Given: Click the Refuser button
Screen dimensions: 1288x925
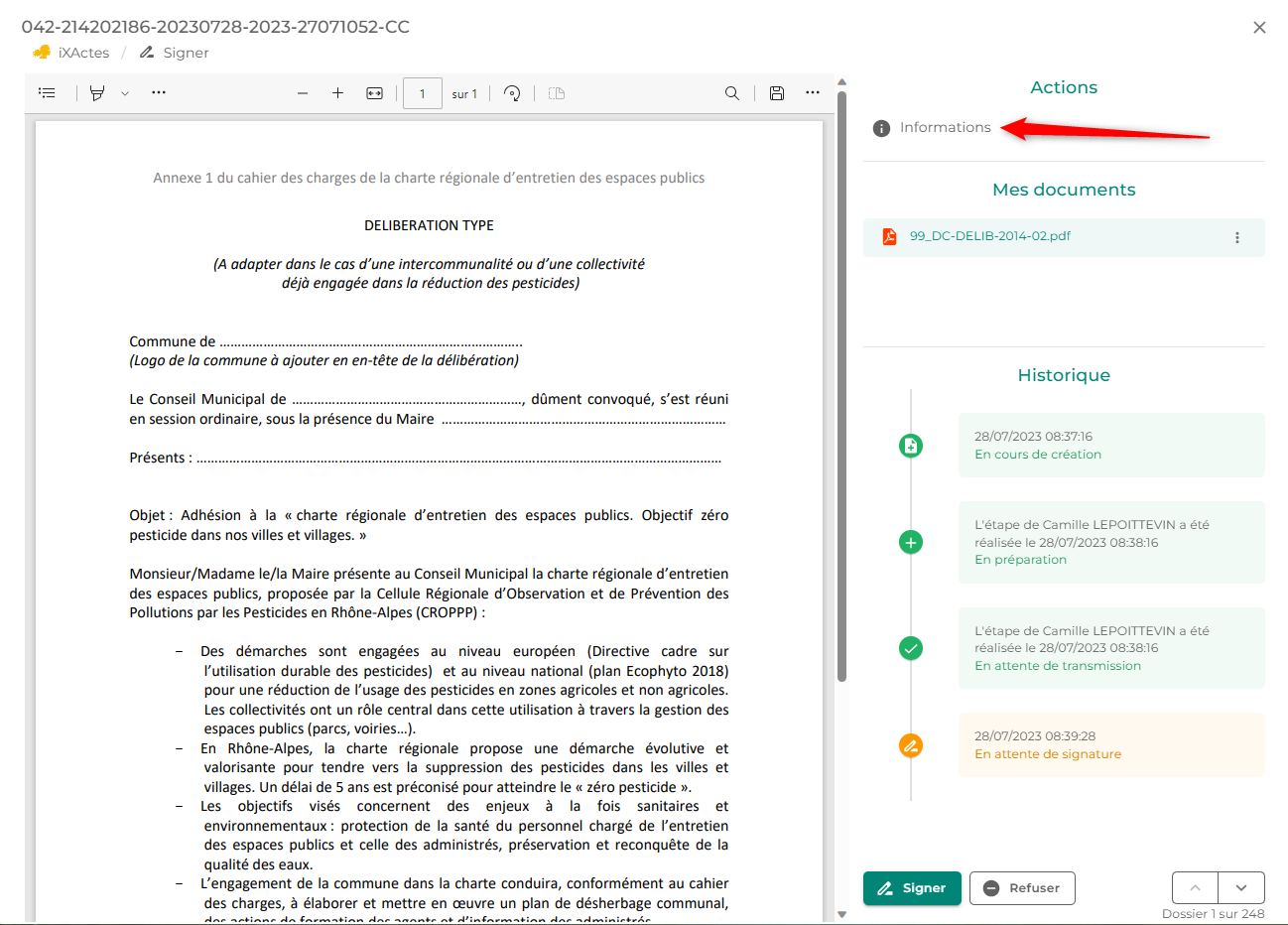Looking at the screenshot, I should pos(1022,888).
